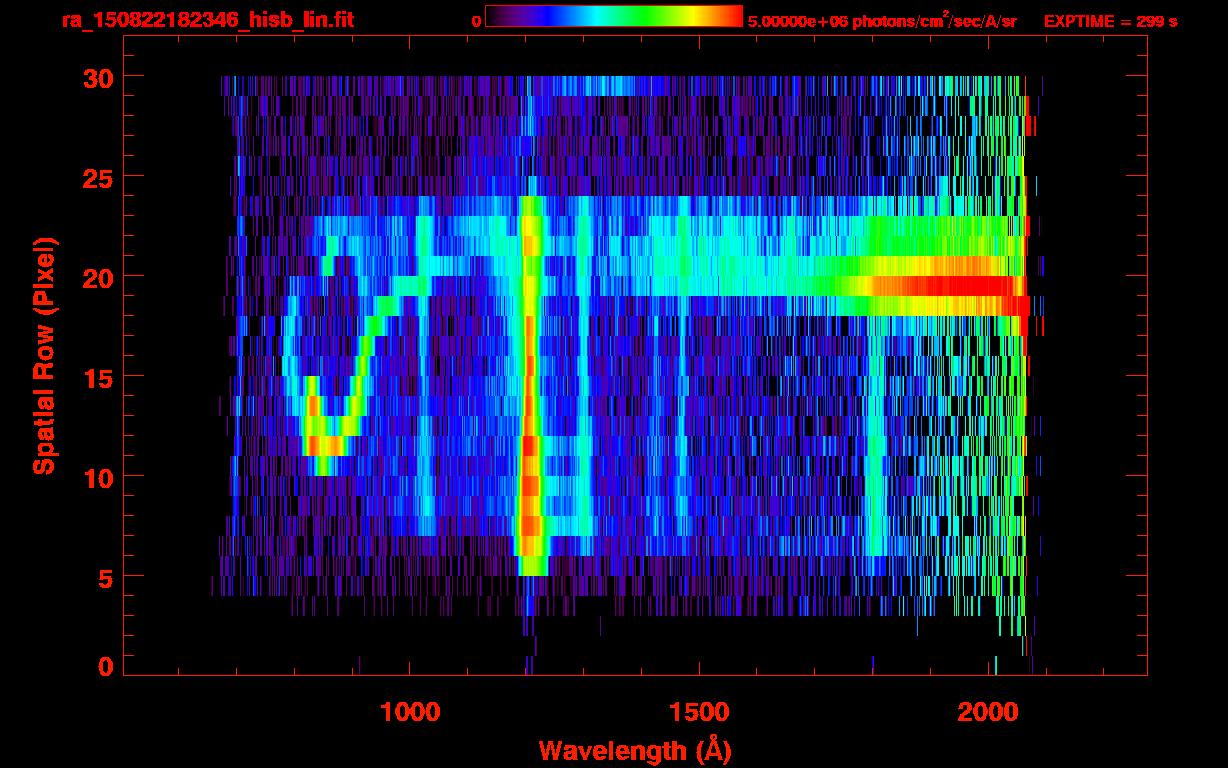Viewport: 1228px width, 768px height.
Task: Click the Spatial Row (Pixel) axis label
Action: click(44, 356)
